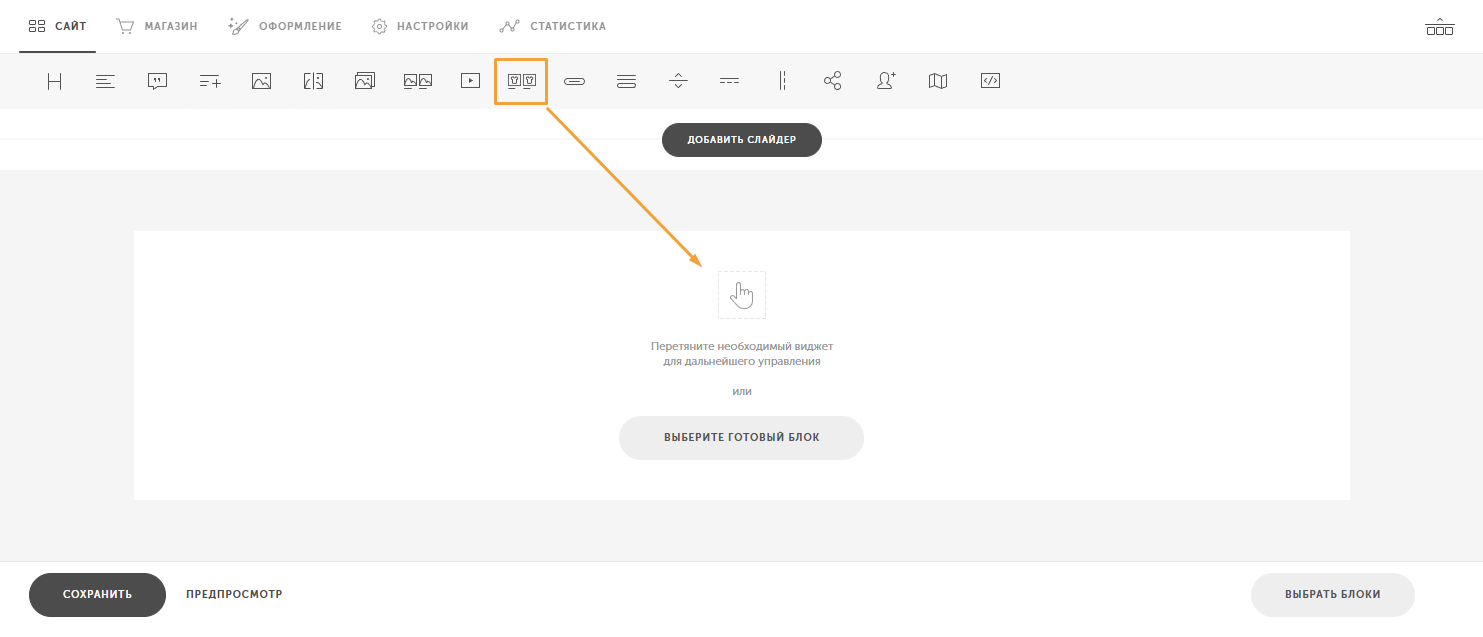This screenshot has height=637, width=1483.
Task: Click the hand drop-zone placeholder
Action: [742, 295]
